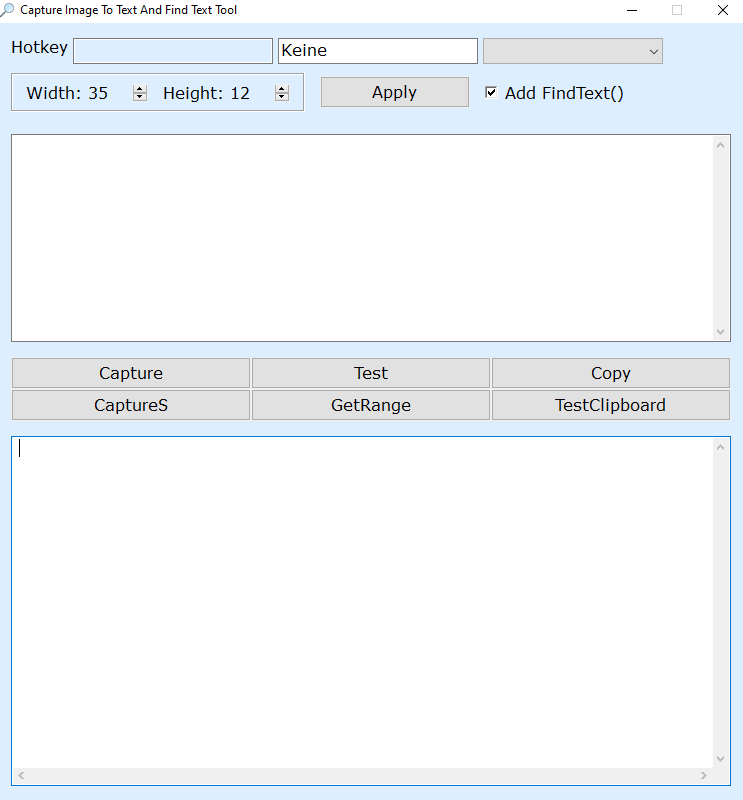This screenshot has width=743, height=800.
Task: Decrease Width value with down spinner arrow
Action: [x=139, y=97]
